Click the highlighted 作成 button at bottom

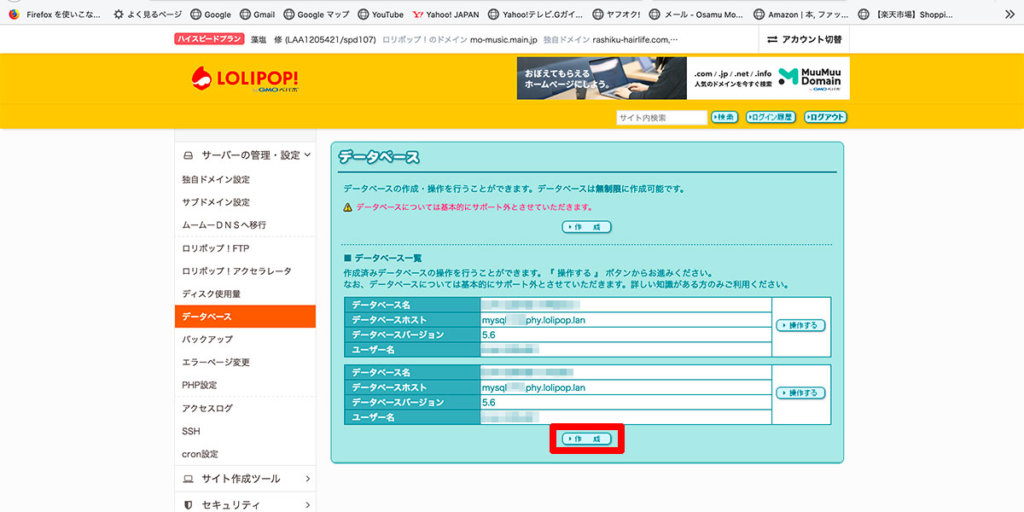click(x=586, y=439)
